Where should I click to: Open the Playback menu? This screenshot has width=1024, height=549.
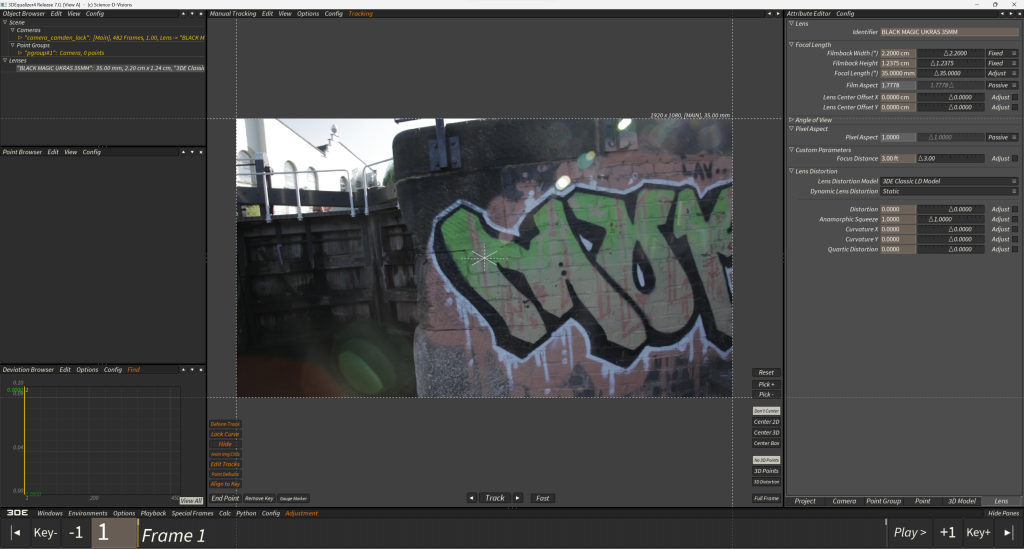153,513
